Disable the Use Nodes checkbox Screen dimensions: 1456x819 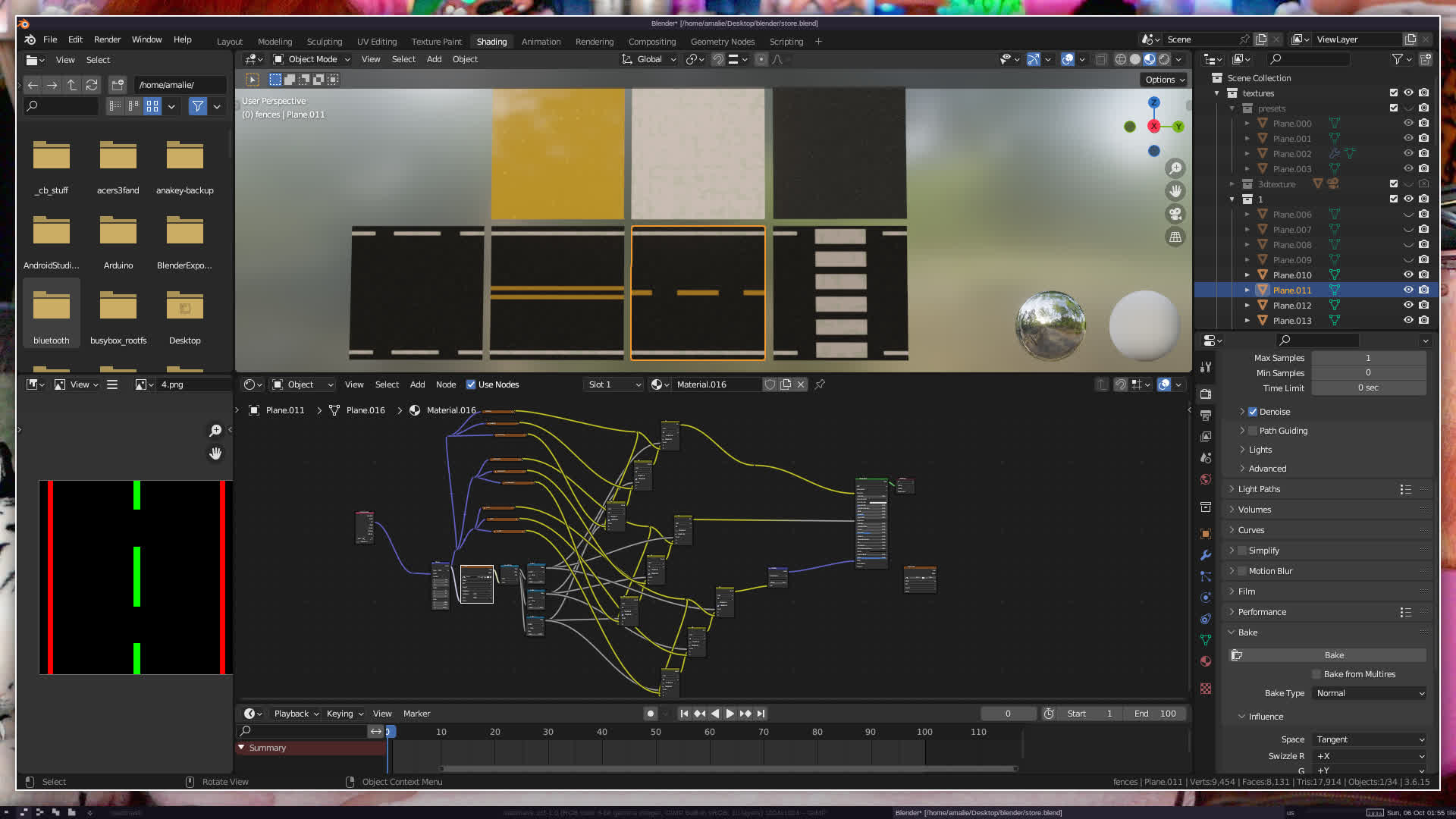pyautogui.click(x=471, y=384)
